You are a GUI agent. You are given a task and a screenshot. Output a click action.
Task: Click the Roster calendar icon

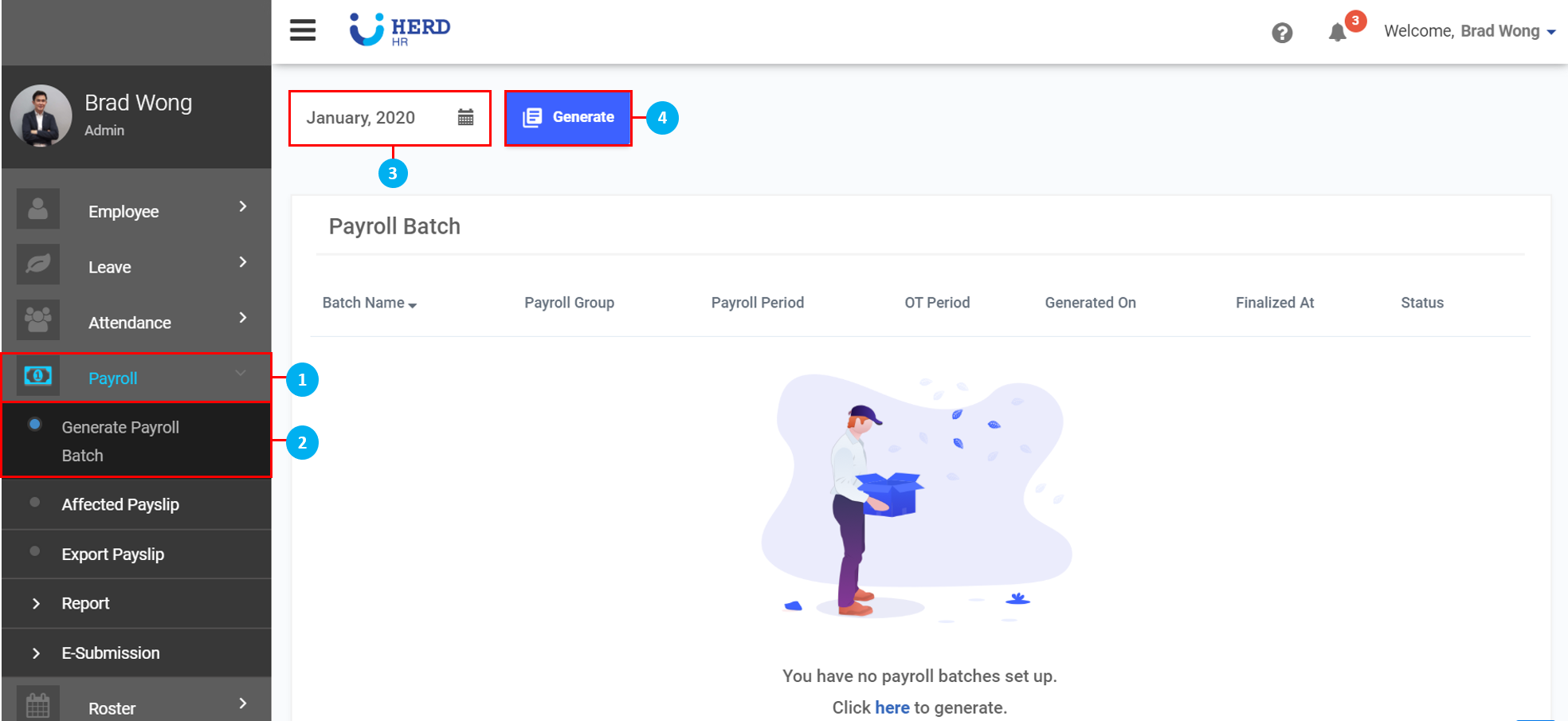click(38, 705)
